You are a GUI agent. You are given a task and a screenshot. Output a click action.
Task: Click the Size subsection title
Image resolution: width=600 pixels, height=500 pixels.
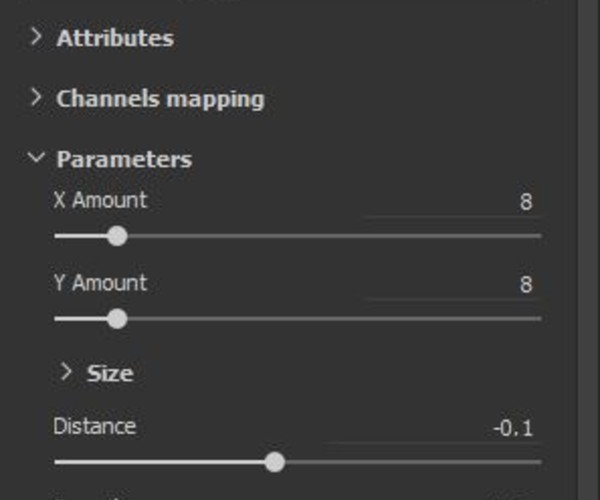pos(110,374)
